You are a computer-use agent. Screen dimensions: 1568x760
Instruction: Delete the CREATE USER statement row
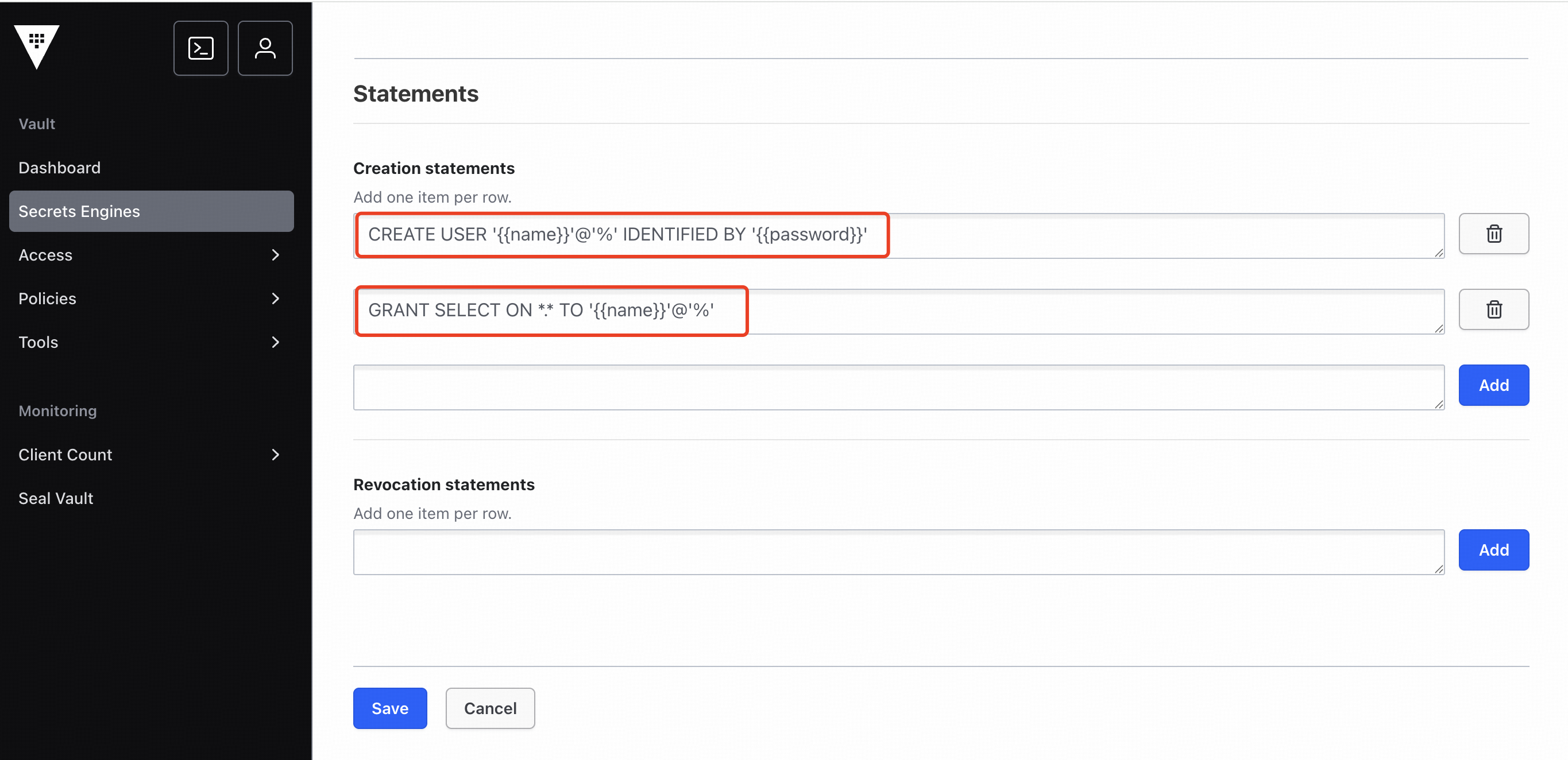tap(1493, 234)
